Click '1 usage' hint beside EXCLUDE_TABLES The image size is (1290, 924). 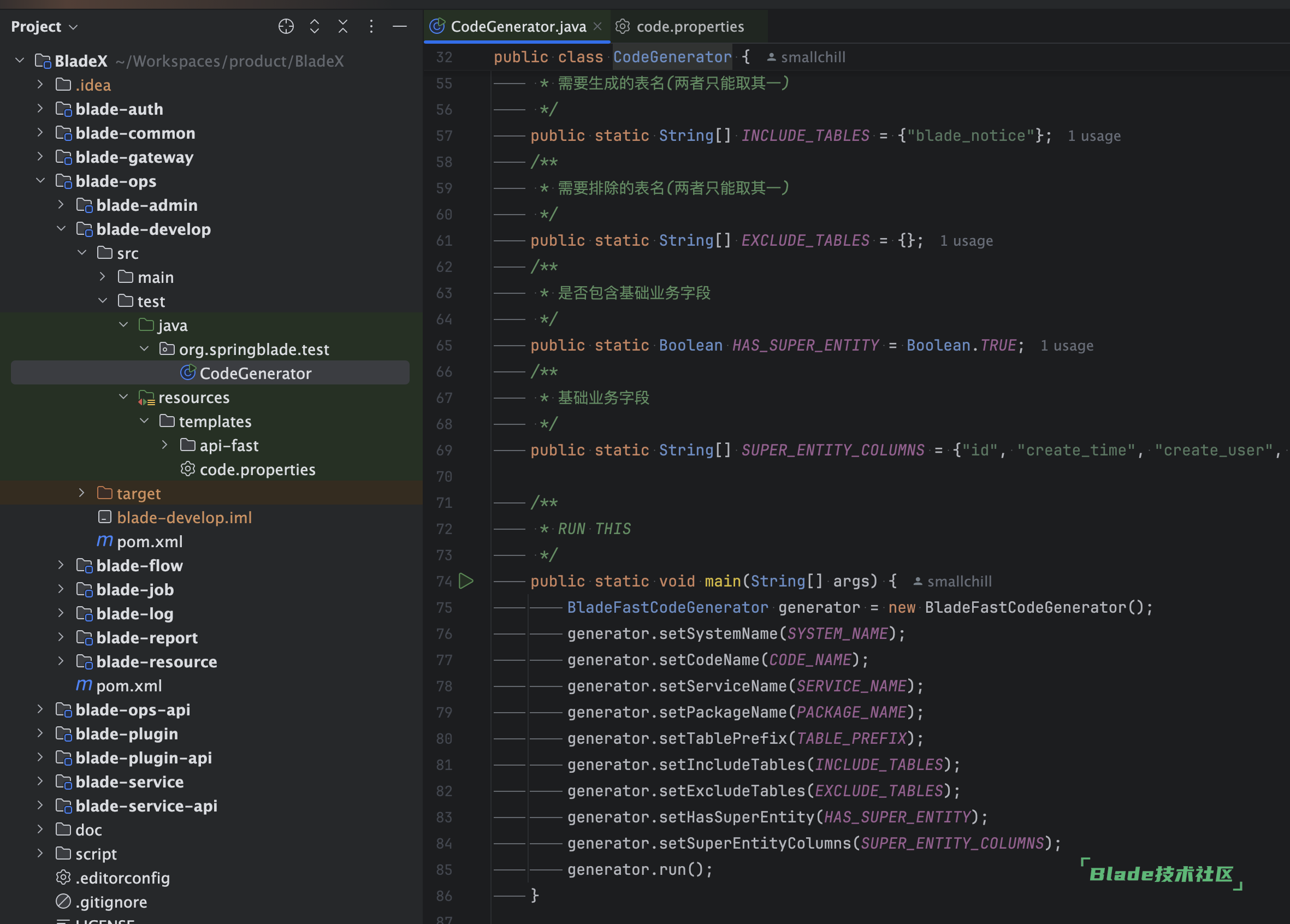966,240
